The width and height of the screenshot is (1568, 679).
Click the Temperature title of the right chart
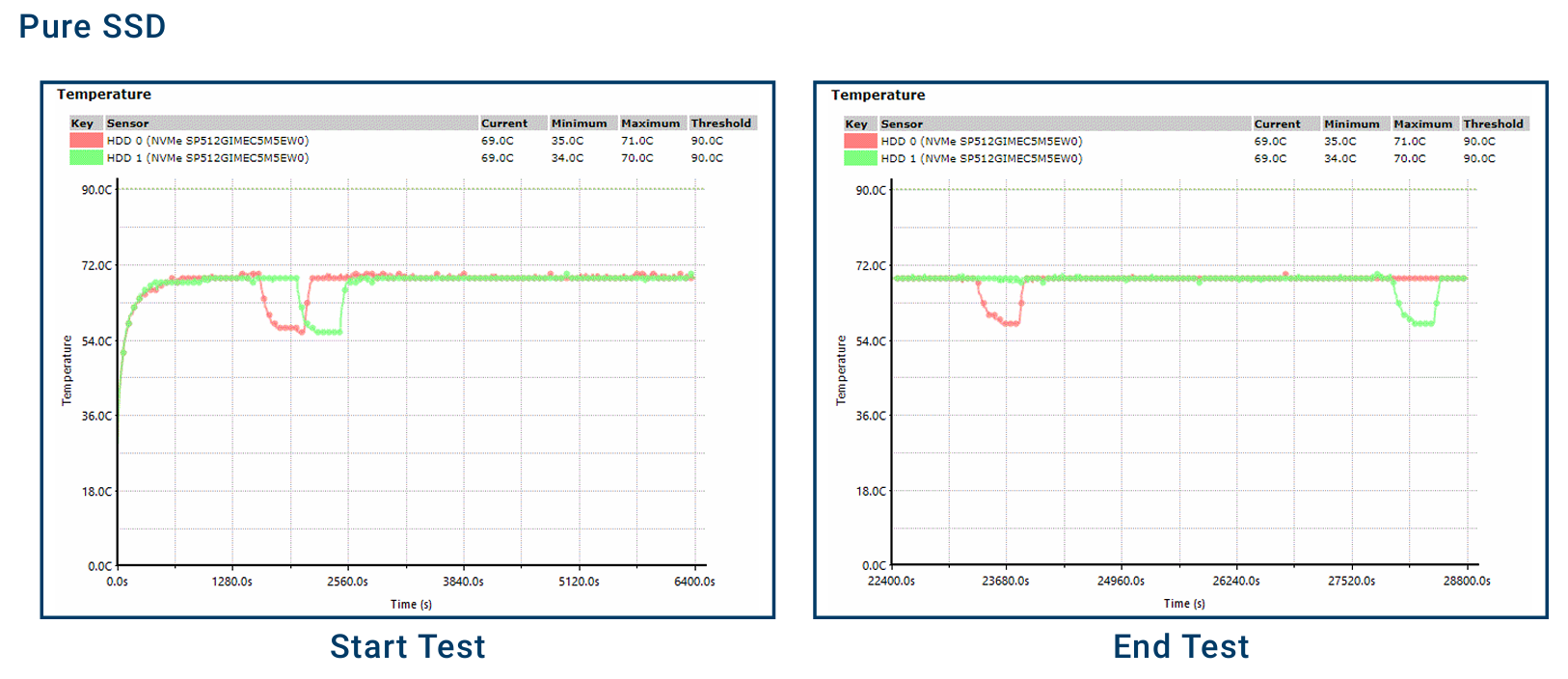tap(878, 95)
